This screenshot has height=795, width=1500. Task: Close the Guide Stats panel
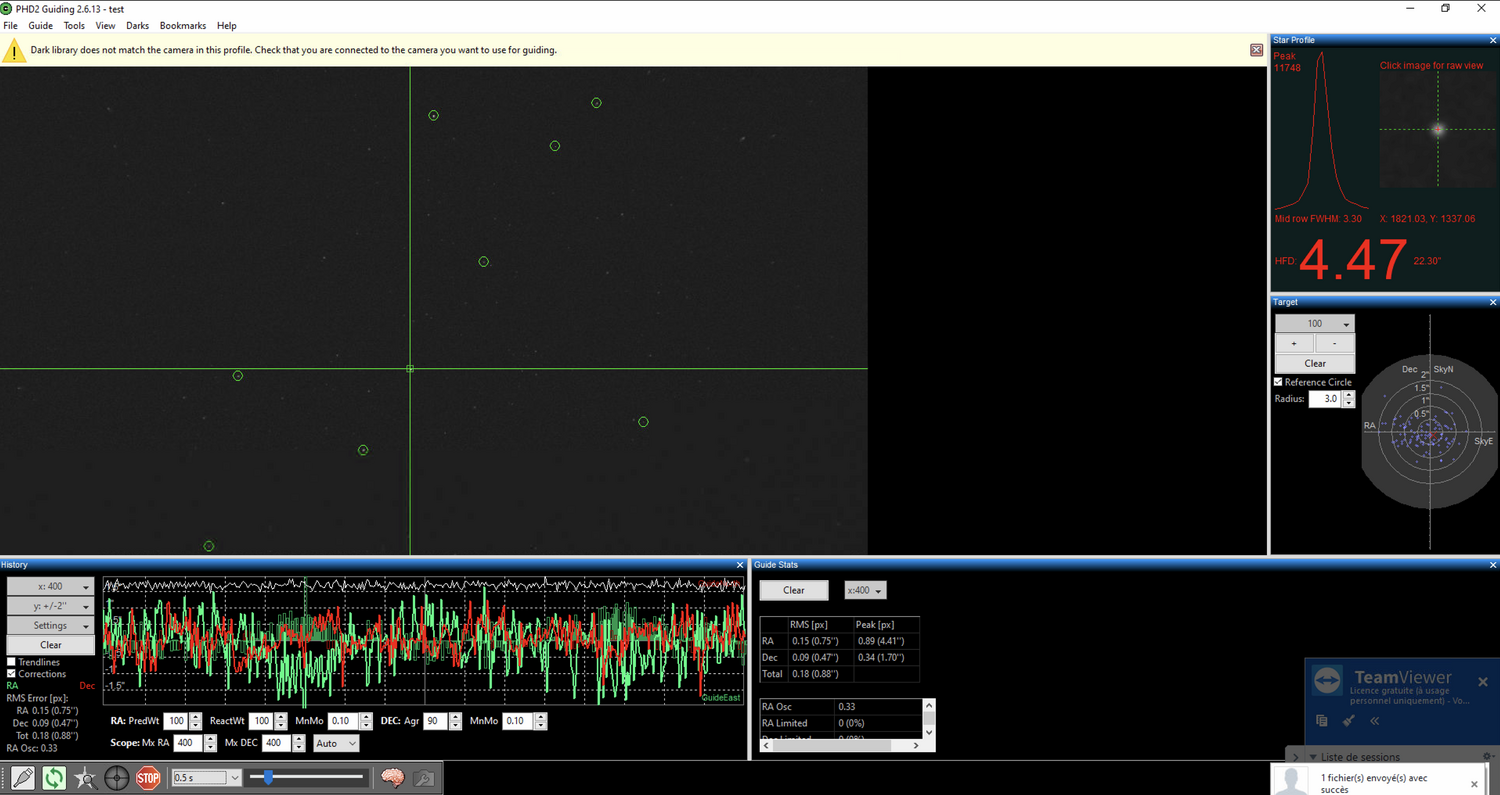(1491, 565)
